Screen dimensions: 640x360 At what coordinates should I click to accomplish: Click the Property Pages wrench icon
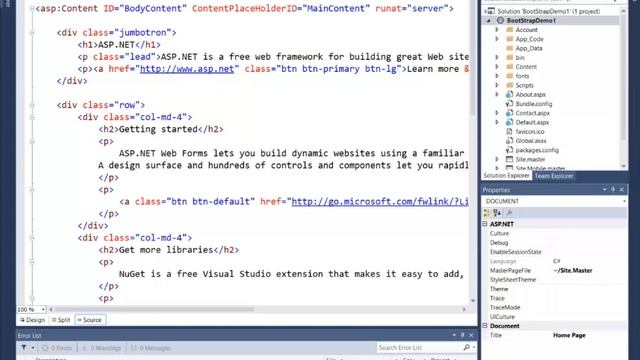point(509,213)
